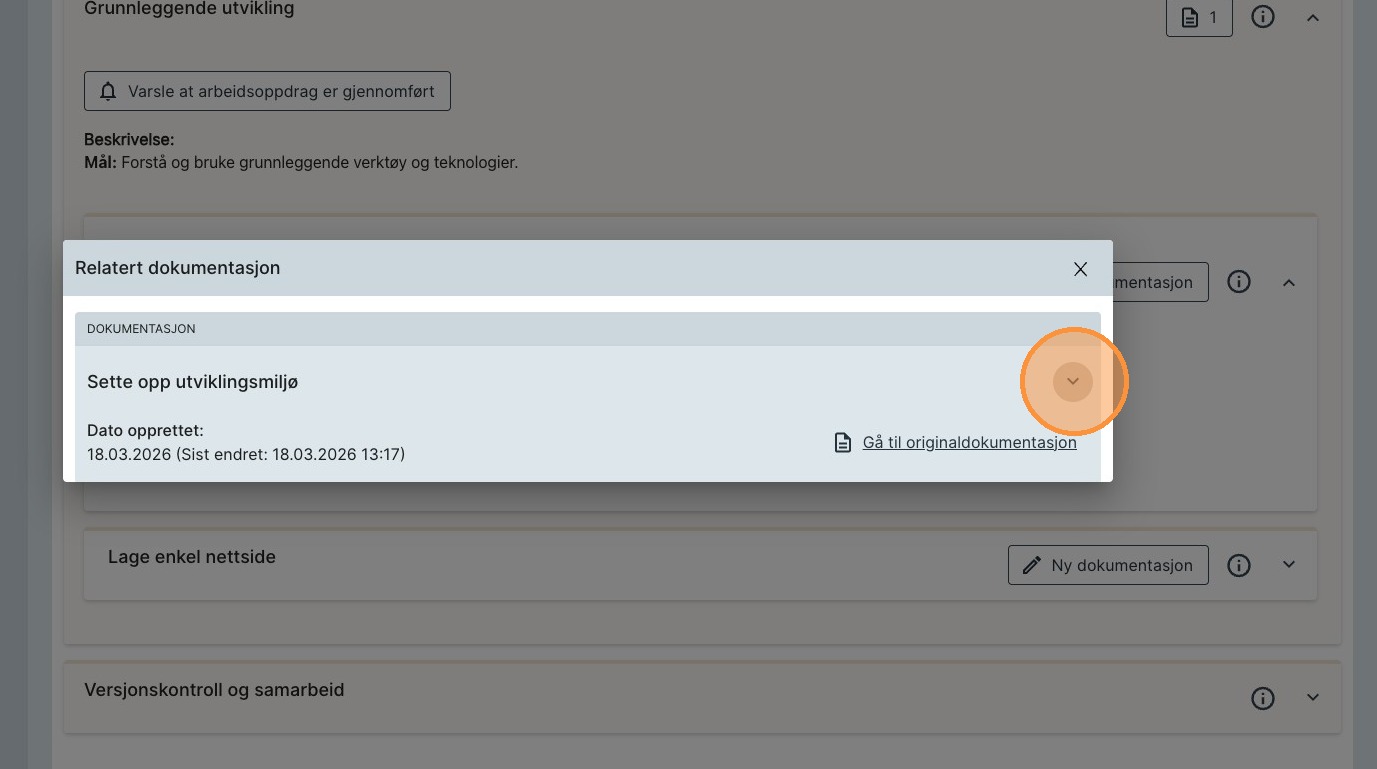Click the Sette opp utviklingsmiljø title
This screenshot has width=1377, height=769.
193,382
